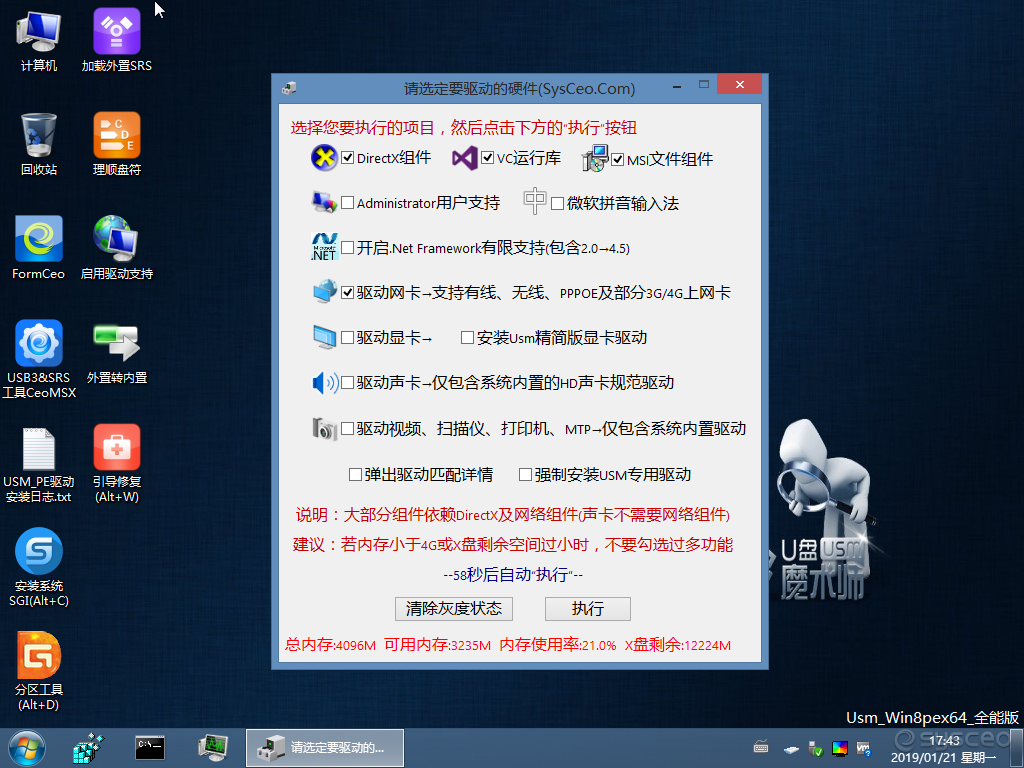This screenshot has width=1024, height=768.
Task: Open the command prompt taskbar icon
Action: click(x=150, y=748)
